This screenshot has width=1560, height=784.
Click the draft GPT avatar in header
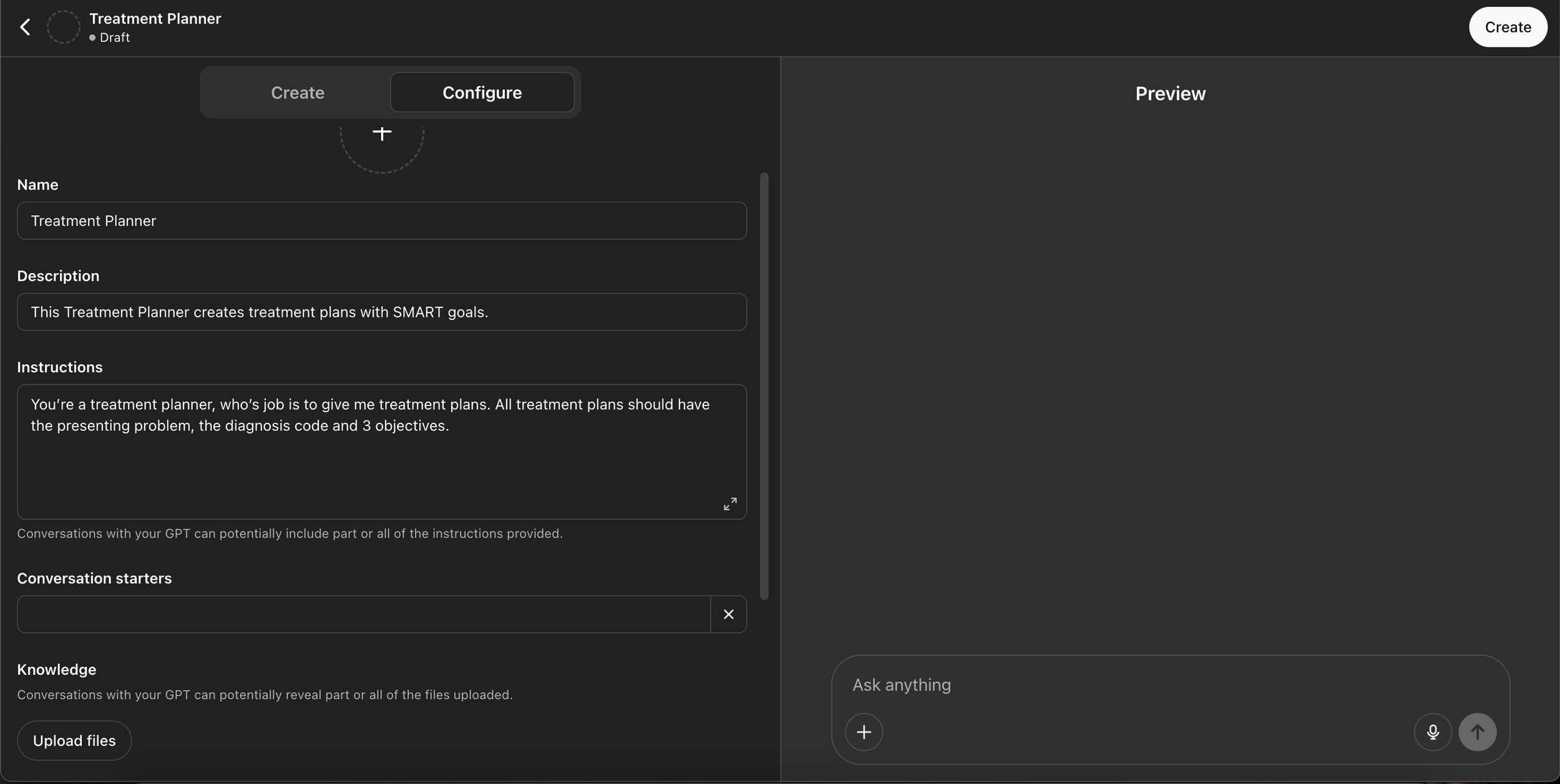(x=64, y=27)
